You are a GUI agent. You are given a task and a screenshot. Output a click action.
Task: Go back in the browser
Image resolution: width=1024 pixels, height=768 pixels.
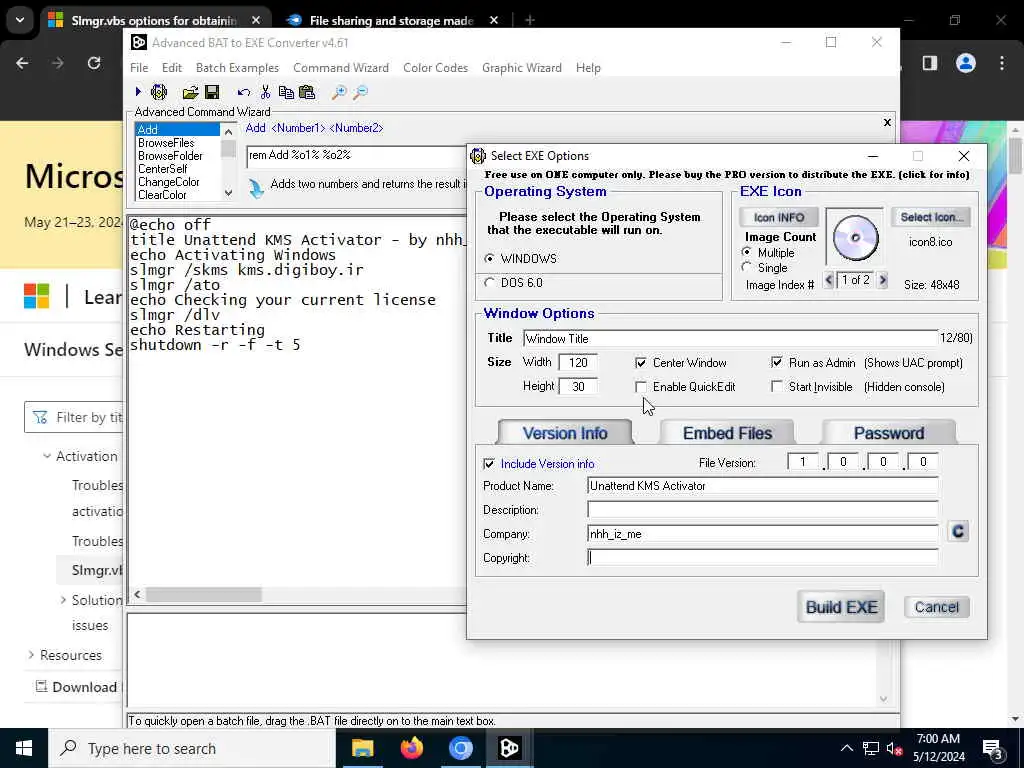coord(22,63)
